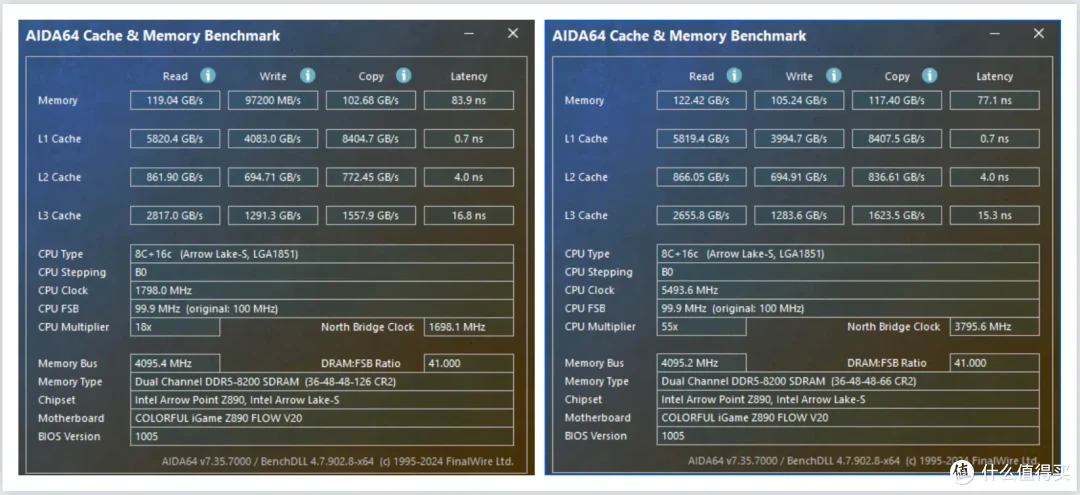Click Motherboard field in left window

coord(322,418)
